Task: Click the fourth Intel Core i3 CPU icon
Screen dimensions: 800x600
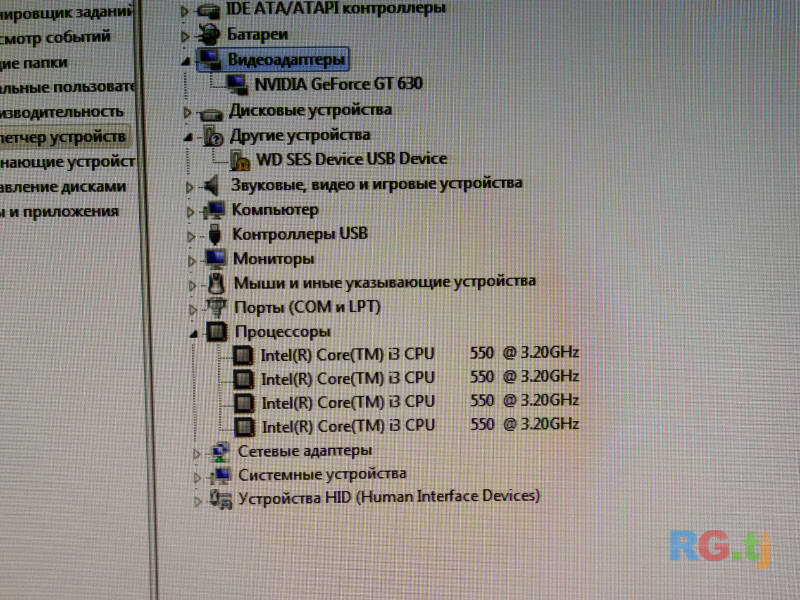Action: point(244,427)
